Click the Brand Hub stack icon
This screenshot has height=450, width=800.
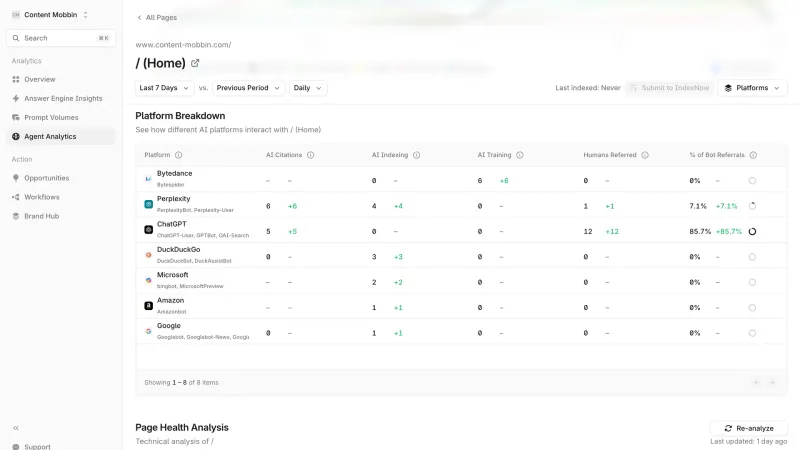[16, 216]
